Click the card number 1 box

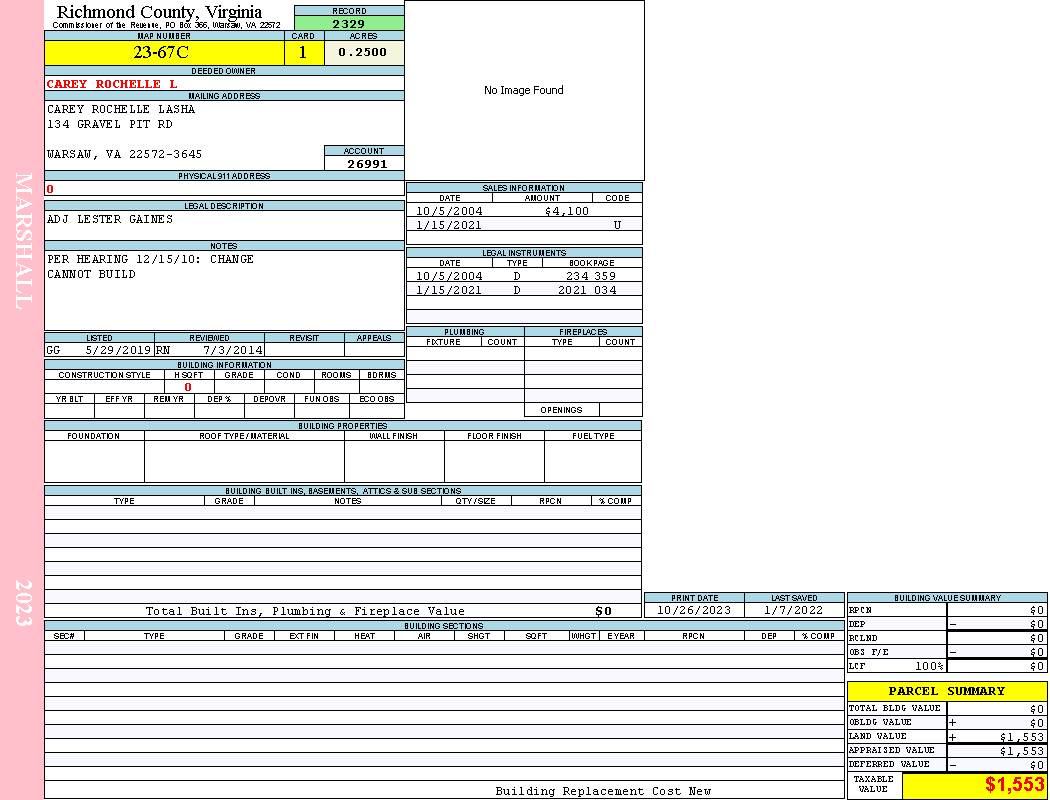click(303, 53)
